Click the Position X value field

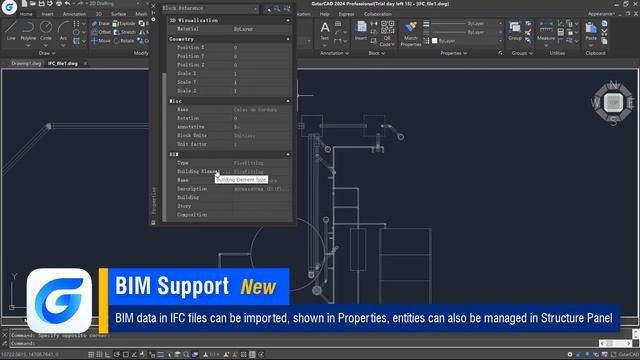tap(262, 48)
